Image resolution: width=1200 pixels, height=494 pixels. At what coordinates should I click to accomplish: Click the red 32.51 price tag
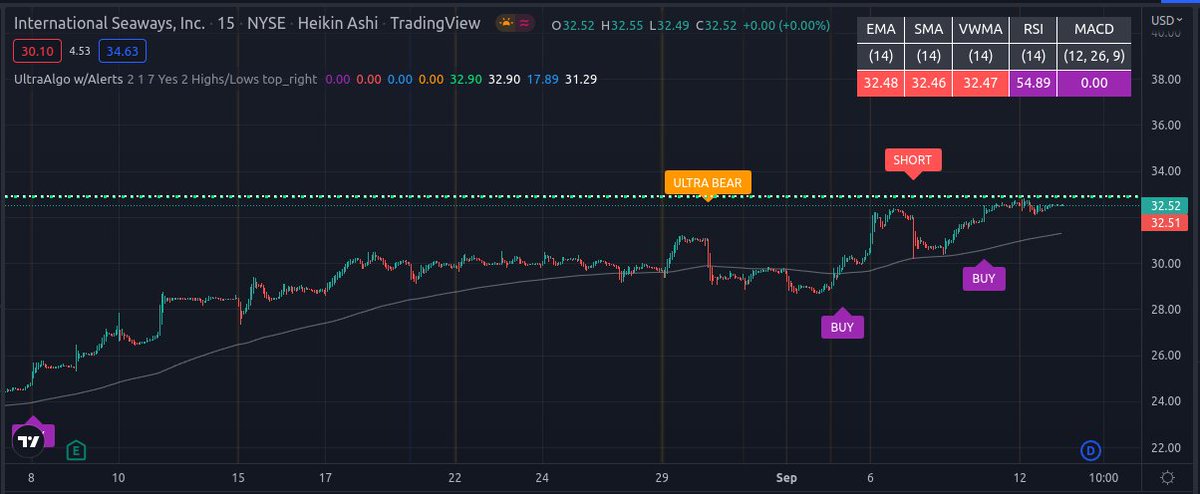tap(1167, 223)
